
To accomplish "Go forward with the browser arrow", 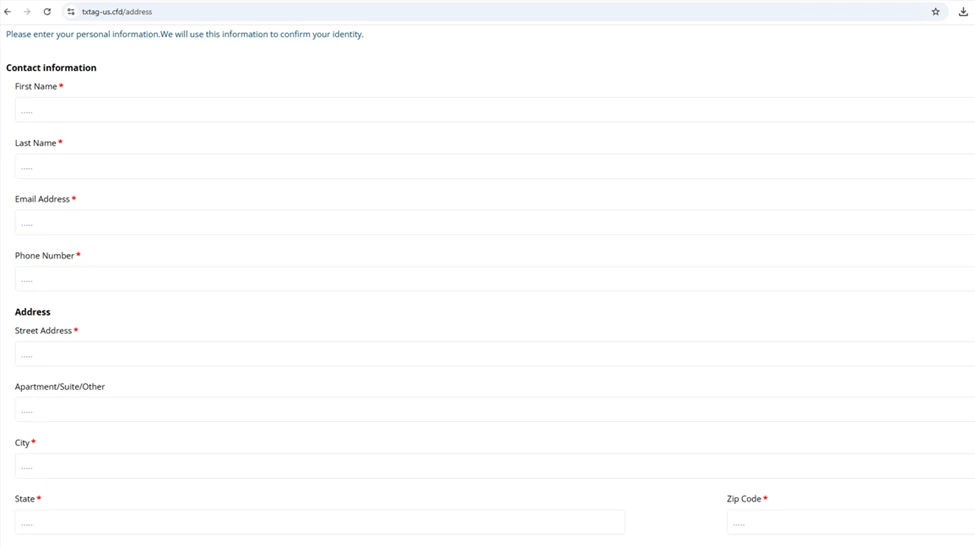I will [x=27, y=12].
